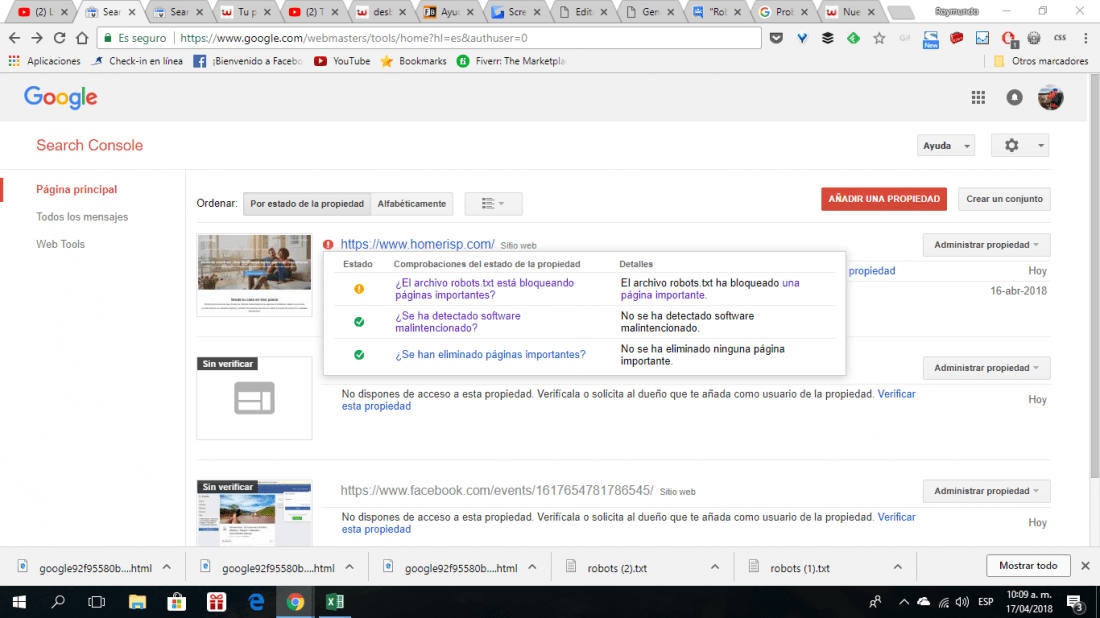Open the Bookmarks folder in bookmarks bar
Image resolution: width=1100 pixels, height=618 pixels.
(413, 61)
